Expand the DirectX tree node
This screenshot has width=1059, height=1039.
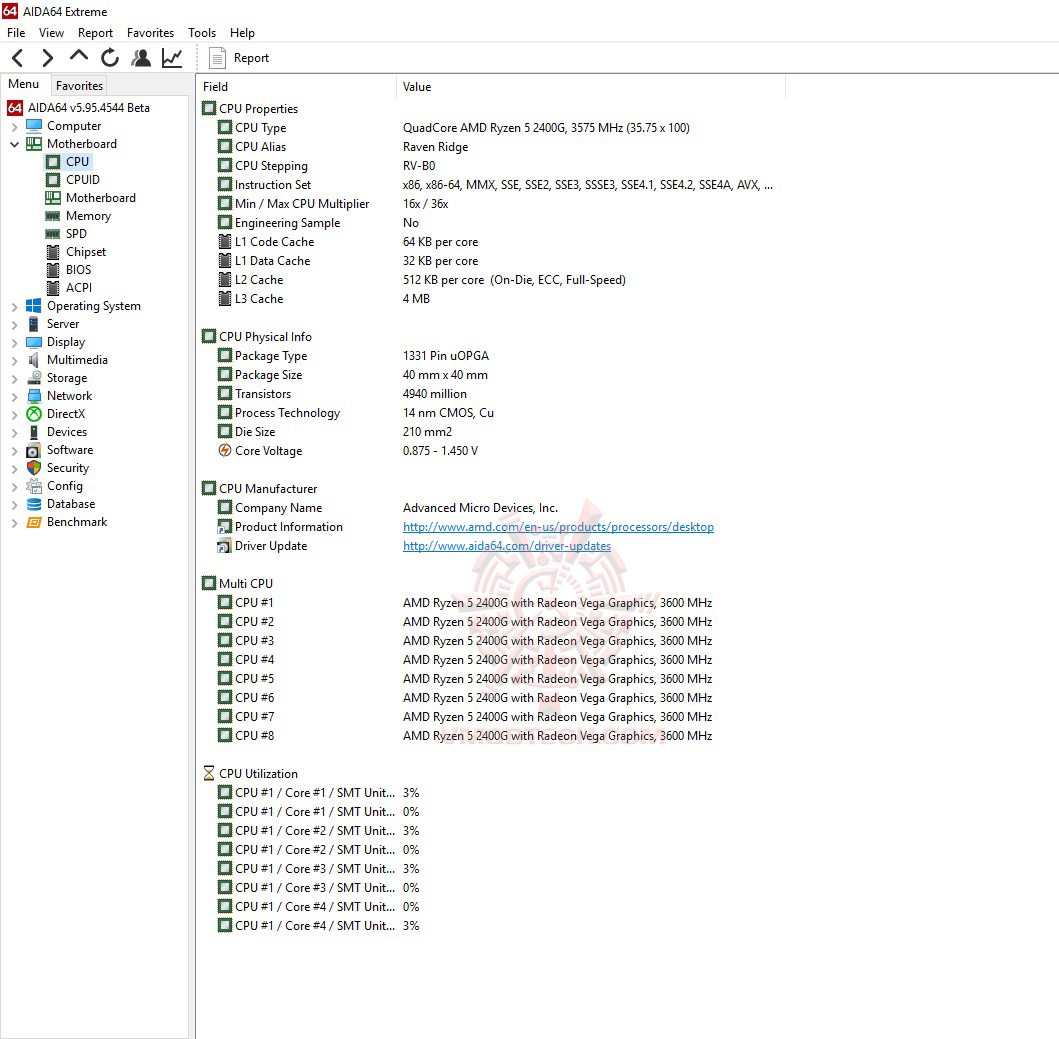point(14,414)
